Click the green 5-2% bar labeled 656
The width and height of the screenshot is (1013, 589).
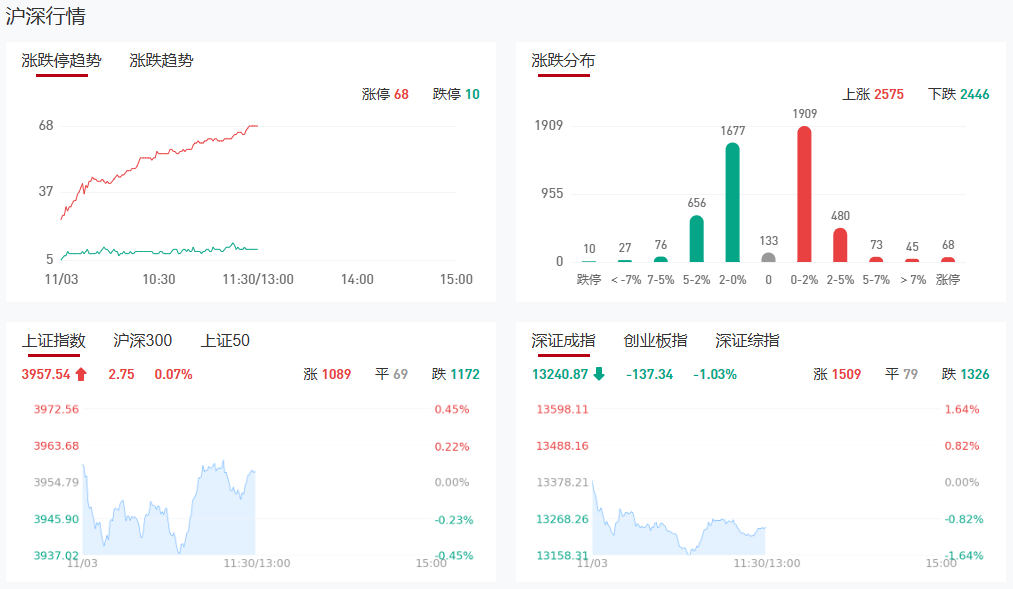click(x=696, y=238)
